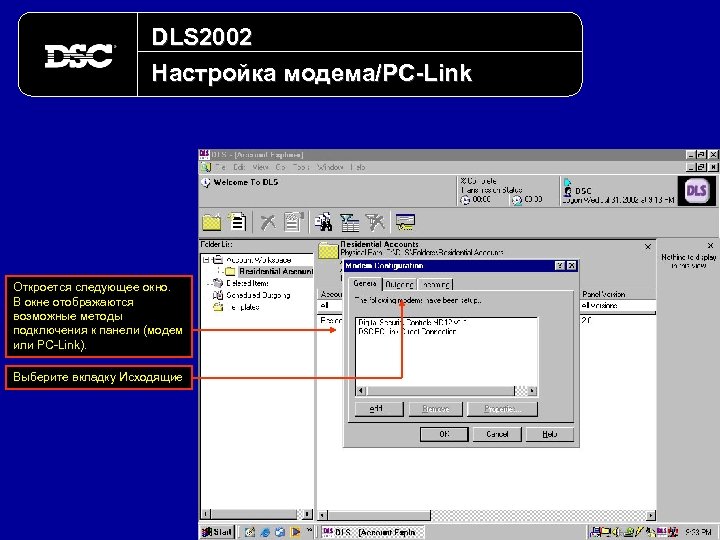
Task: Click the Find binoculars toolbar icon
Action: pos(324,222)
